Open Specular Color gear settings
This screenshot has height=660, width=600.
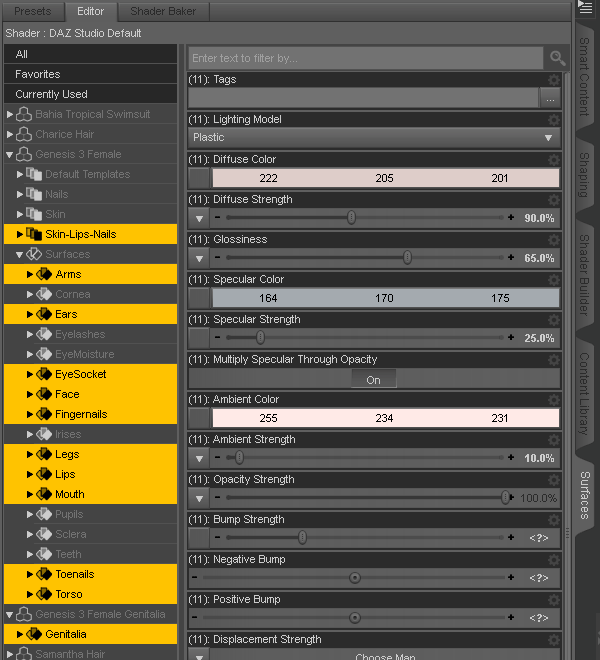pyautogui.click(x=554, y=279)
